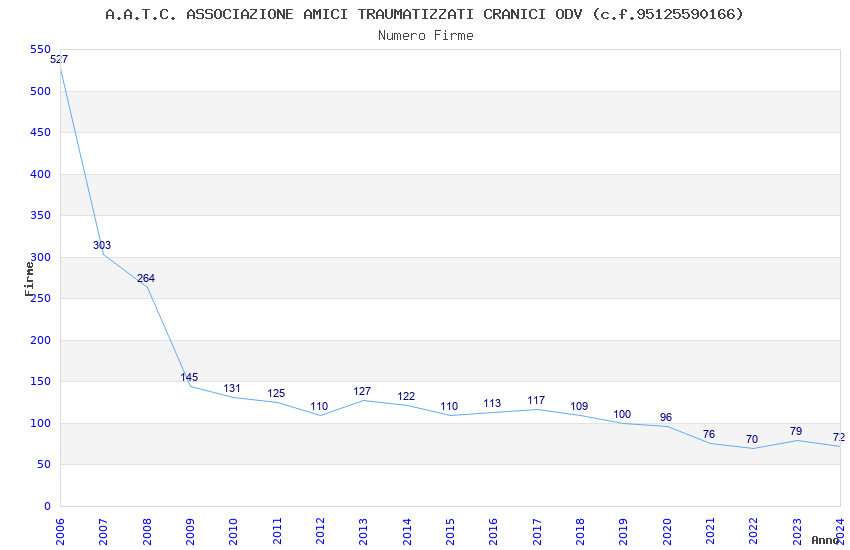
Task: Click the y-axis value 500
Action: (x=41, y=91)
